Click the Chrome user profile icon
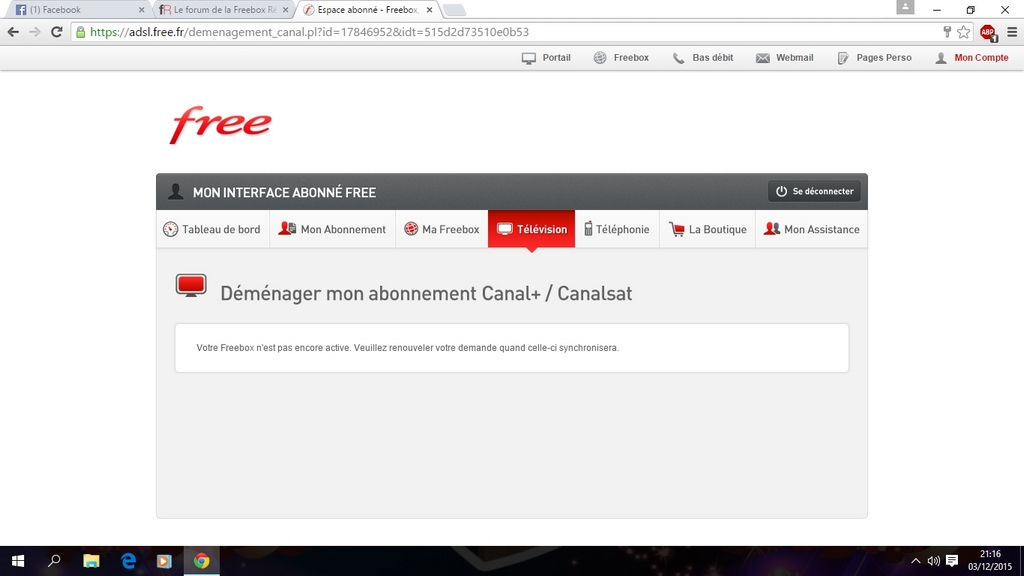This screenshot has height=576, width=1024. [905, 7]
